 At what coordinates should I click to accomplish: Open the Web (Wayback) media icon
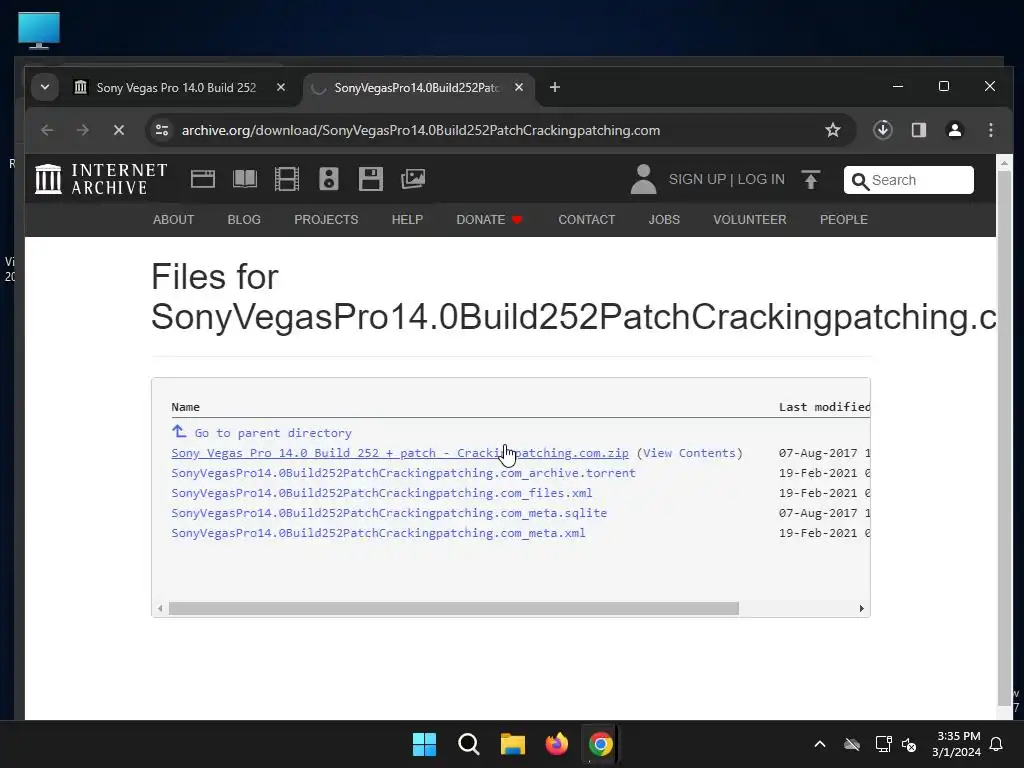(202, 179)
